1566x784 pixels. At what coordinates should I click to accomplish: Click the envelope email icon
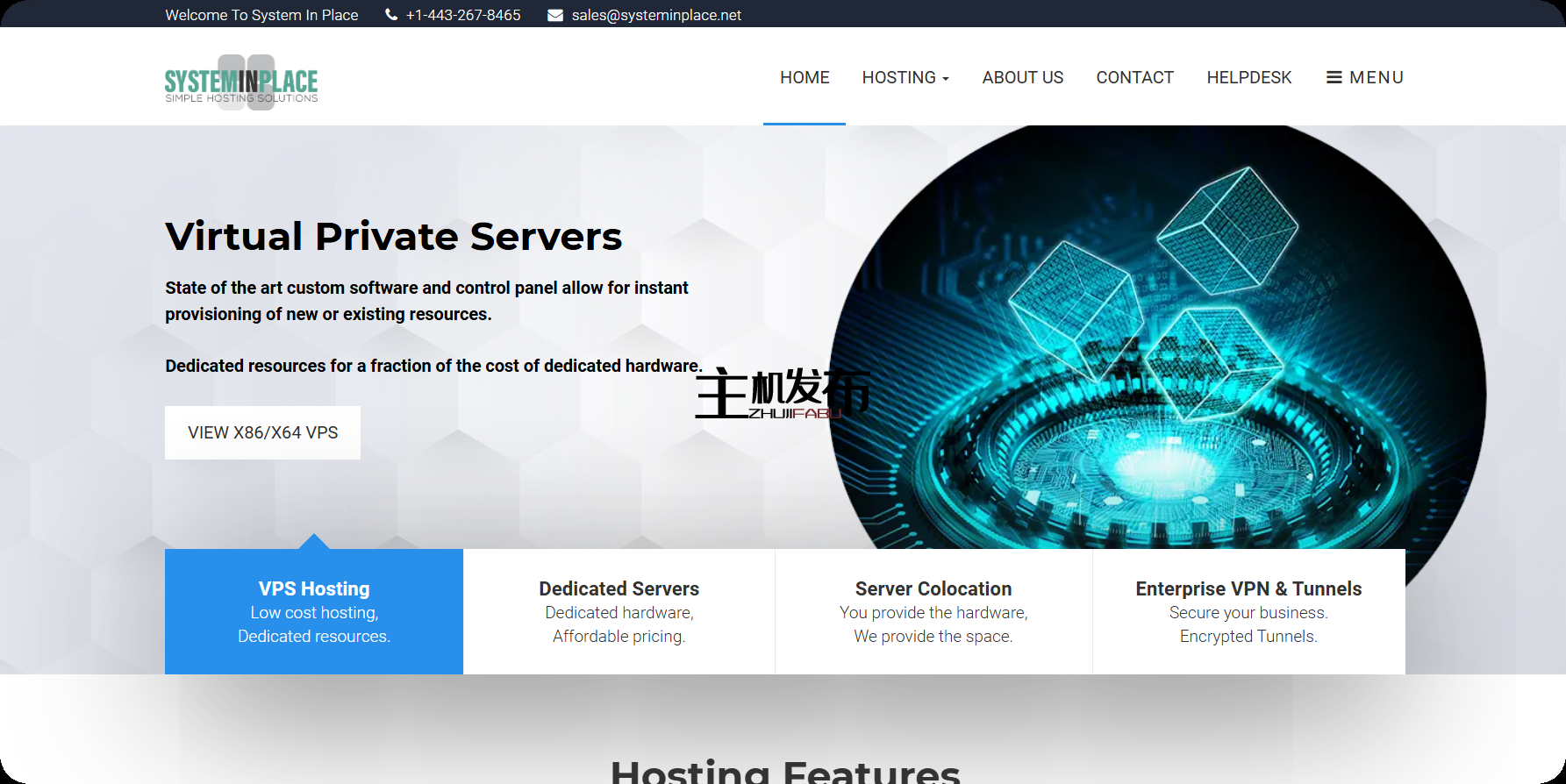[555, 15]
